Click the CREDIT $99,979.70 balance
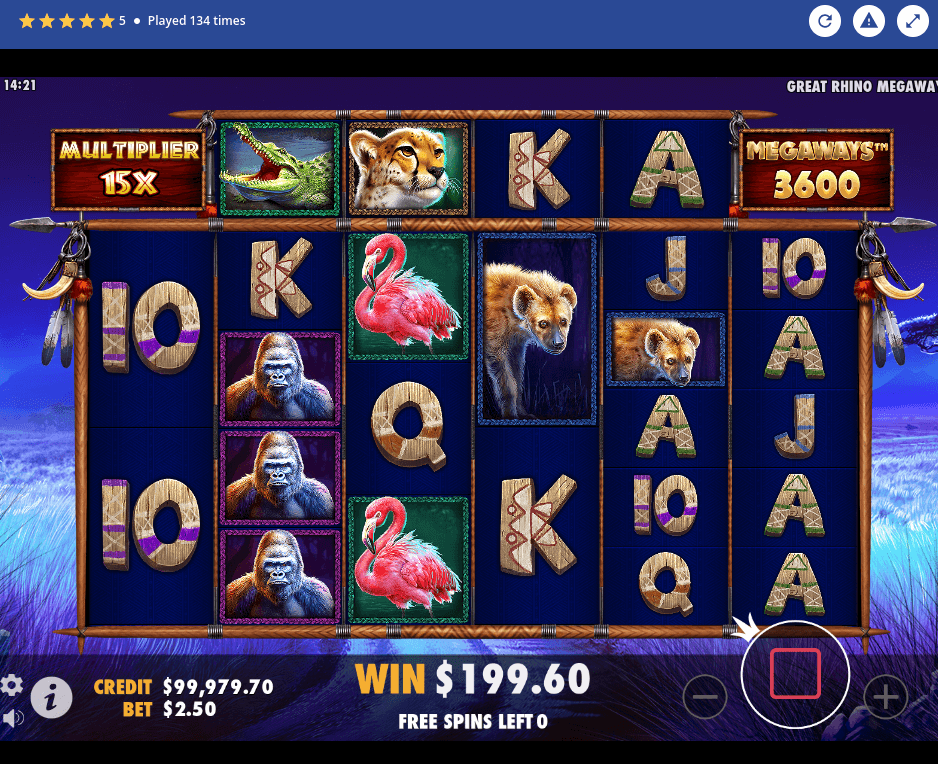This screenshot has height=764, width=938. pos(184,686)
